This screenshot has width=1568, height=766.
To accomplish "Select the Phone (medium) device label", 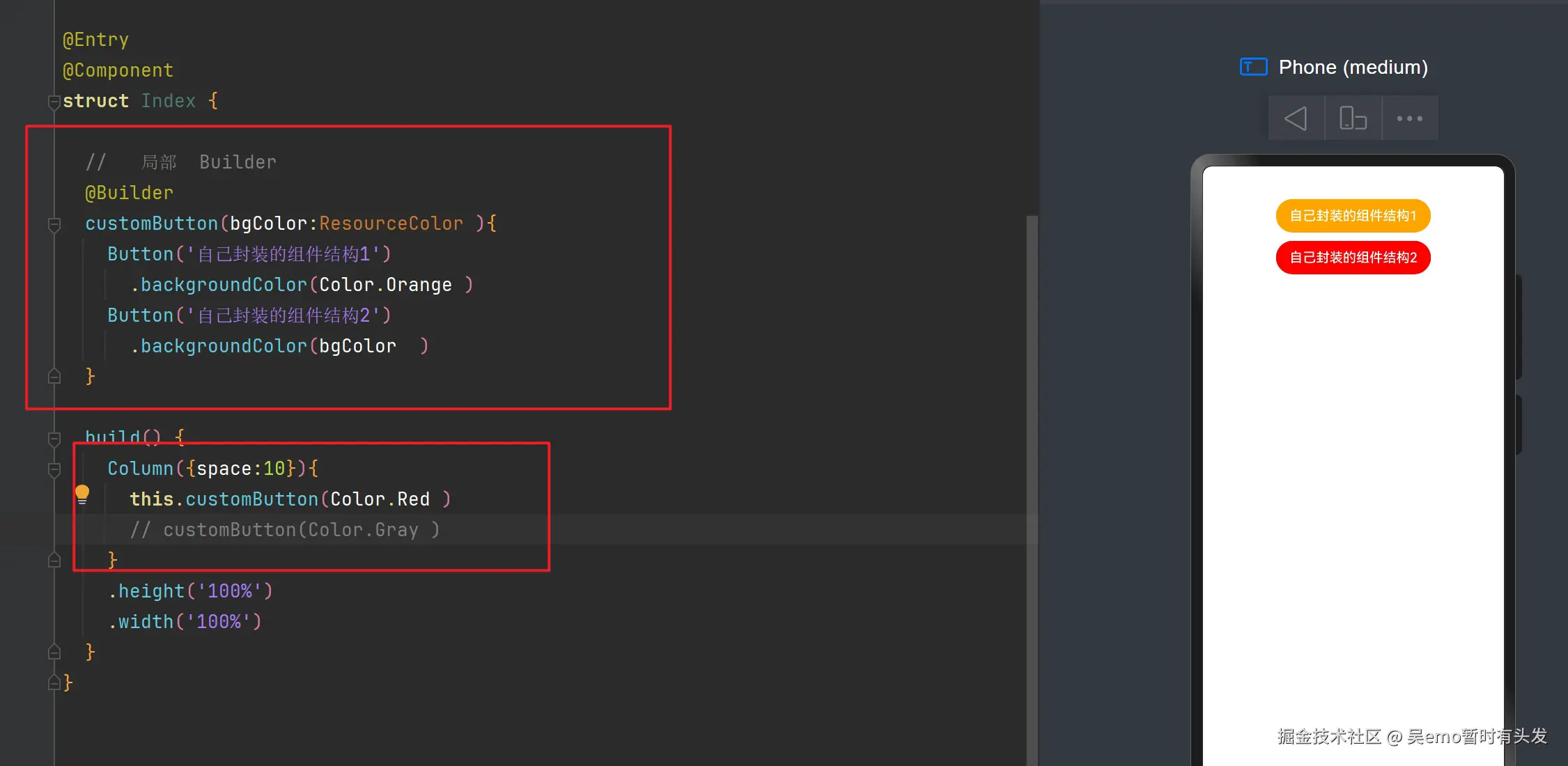I will [1353, 67].
